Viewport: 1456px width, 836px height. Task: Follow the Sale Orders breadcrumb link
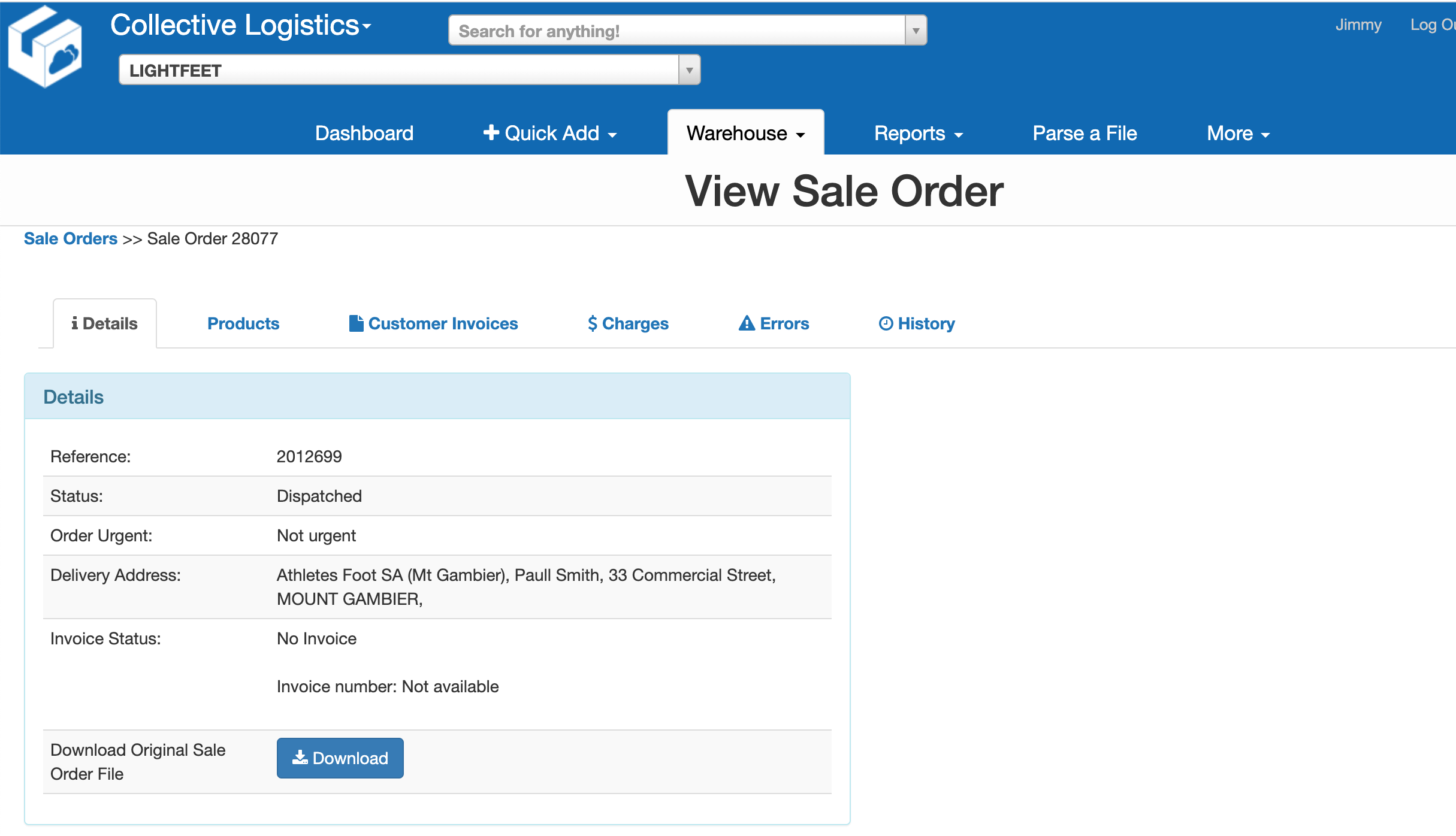pos(71,238)
